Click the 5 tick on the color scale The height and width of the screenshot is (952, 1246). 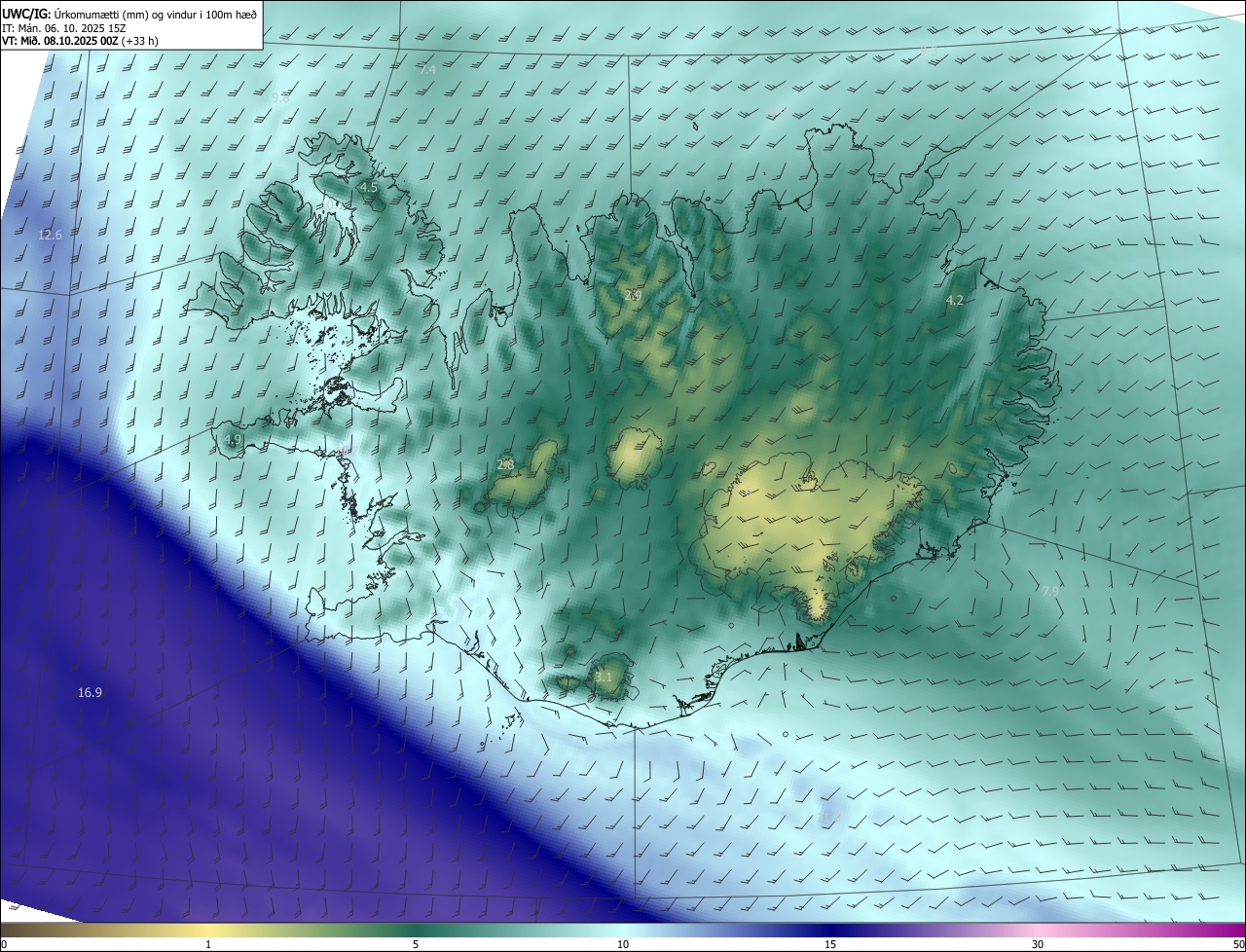(x=416, y=944)
